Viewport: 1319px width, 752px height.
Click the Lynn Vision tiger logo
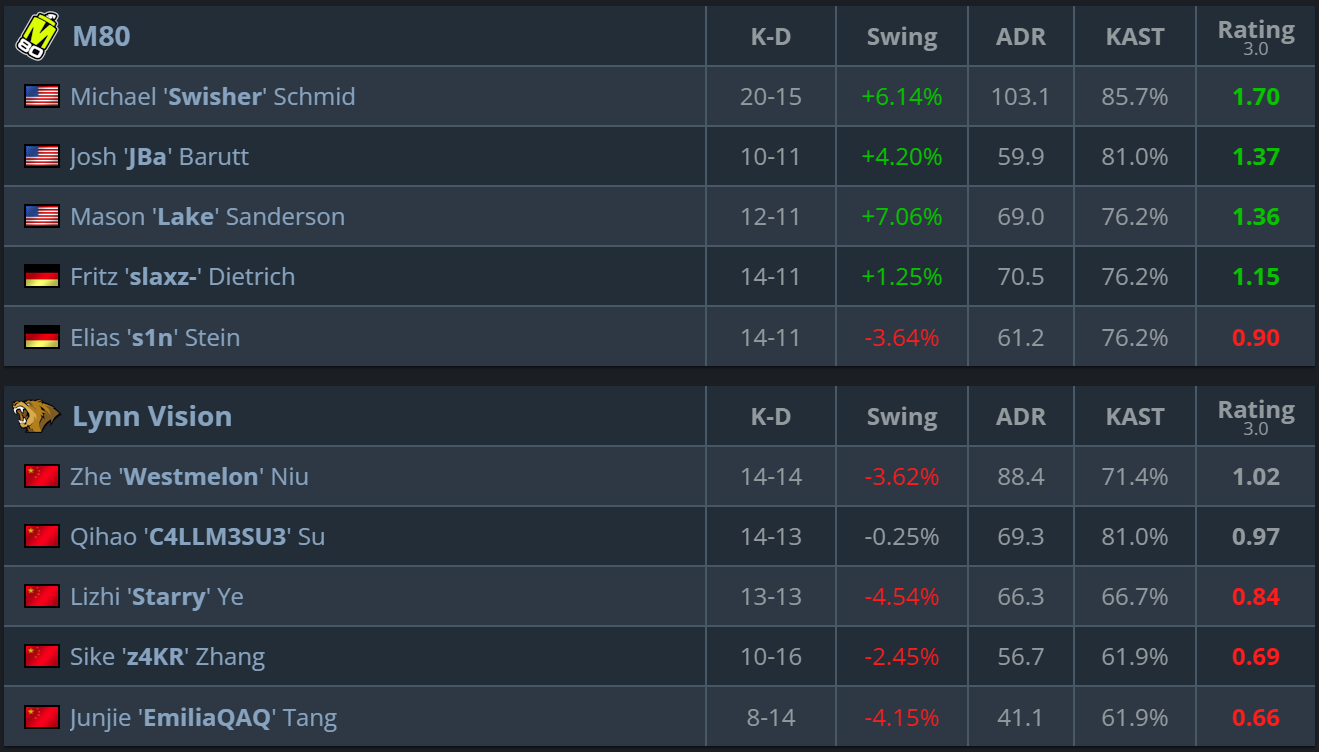click(x=36, y=416)
